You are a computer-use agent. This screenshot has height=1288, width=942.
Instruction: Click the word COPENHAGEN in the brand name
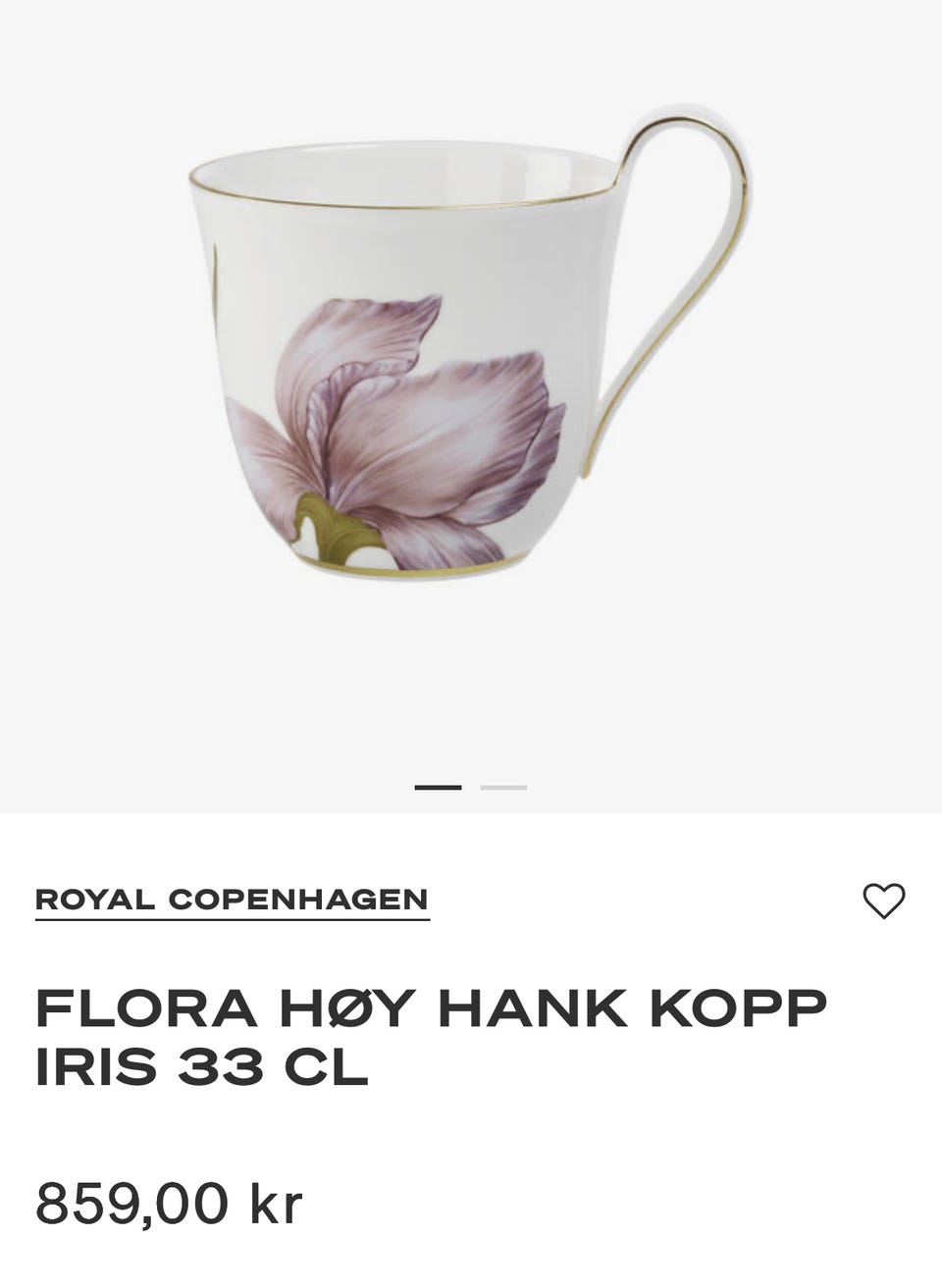(298, 900)
